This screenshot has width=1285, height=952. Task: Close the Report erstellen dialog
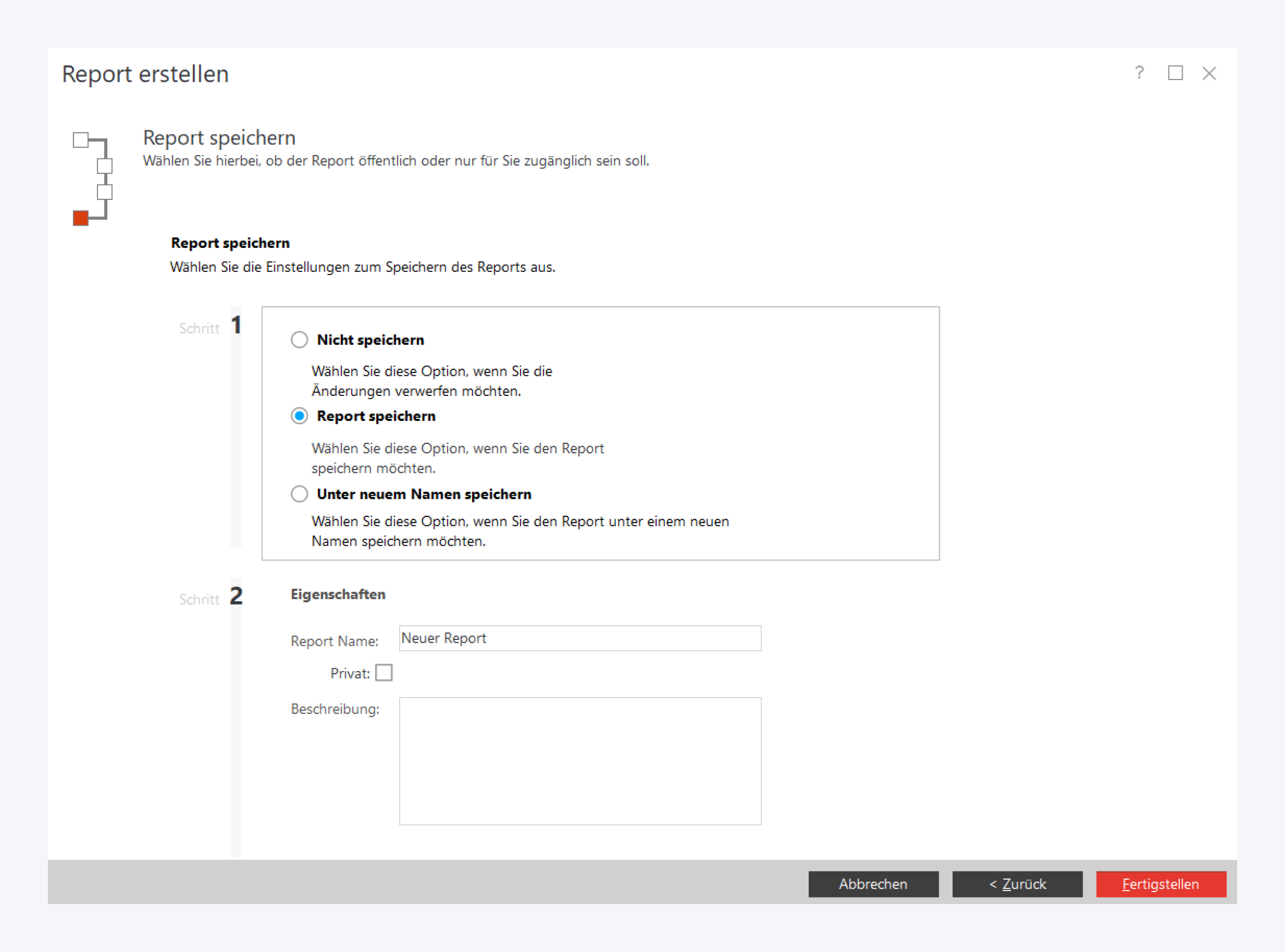coord(1209,73)
